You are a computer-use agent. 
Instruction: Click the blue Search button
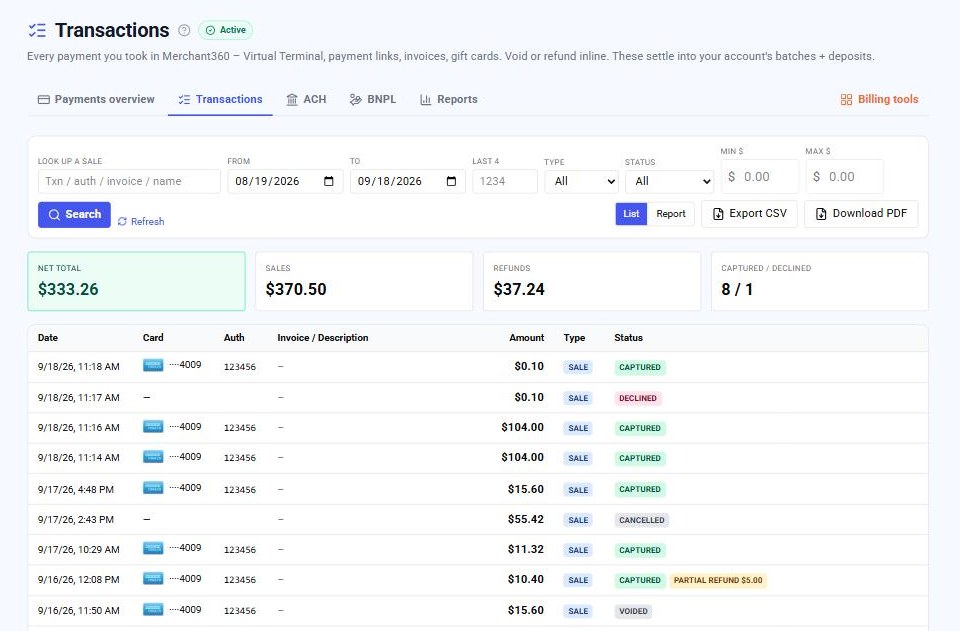(74, 214)
